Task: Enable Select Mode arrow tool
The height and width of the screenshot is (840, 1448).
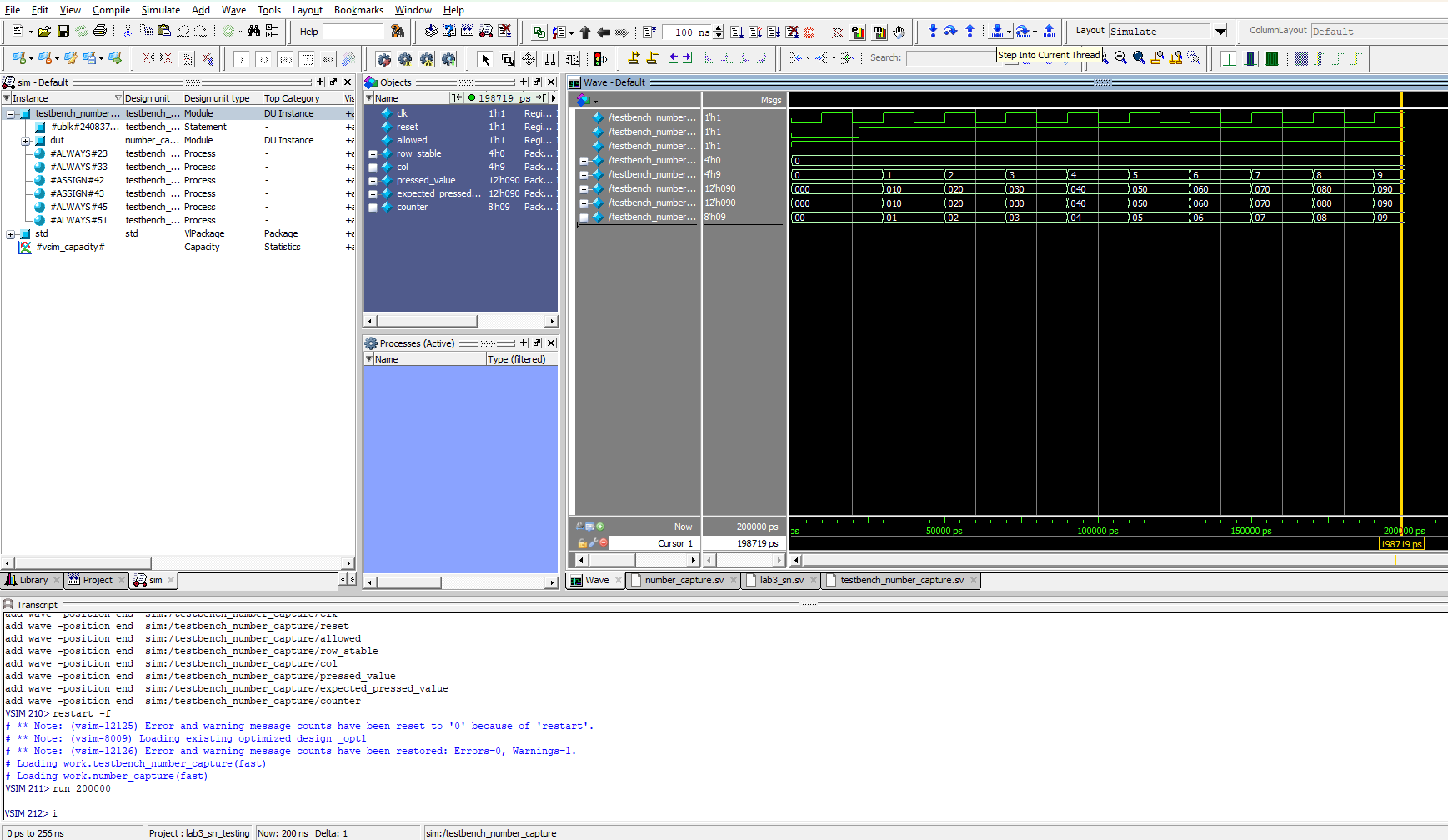Action: (x=485, y=59)
